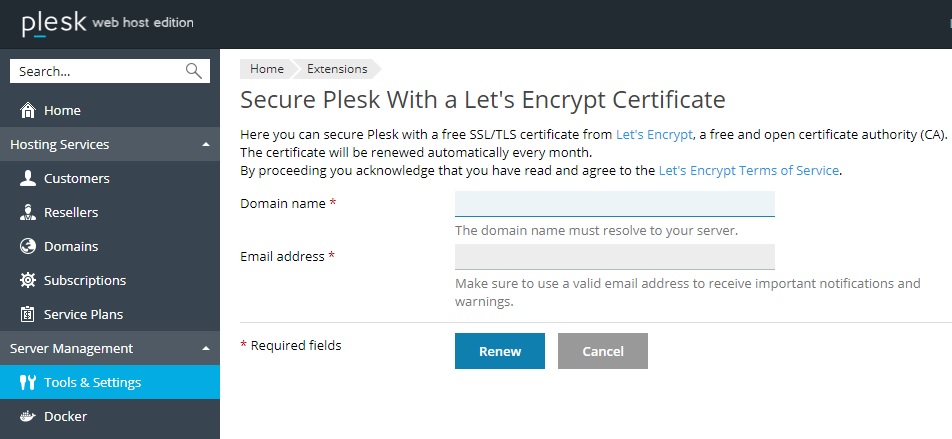Collapse the Hosting Services section

(206, 145)
